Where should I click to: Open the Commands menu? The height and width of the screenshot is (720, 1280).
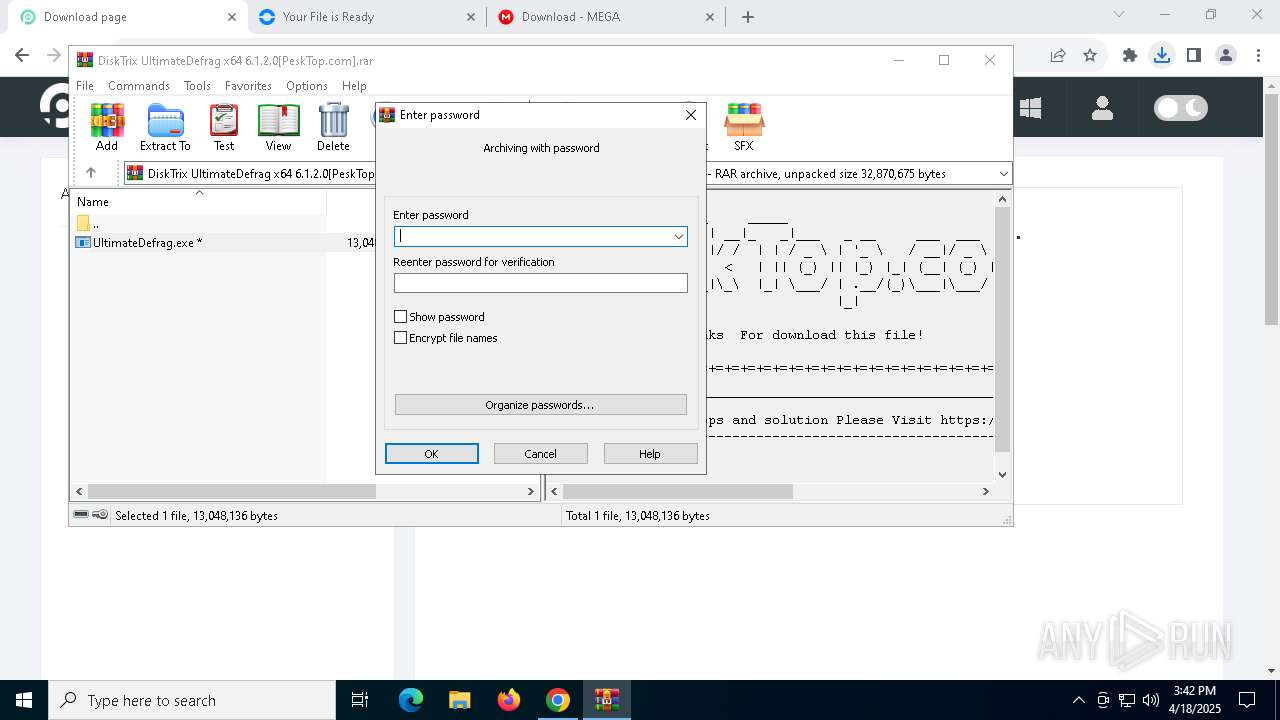[139, 86]
